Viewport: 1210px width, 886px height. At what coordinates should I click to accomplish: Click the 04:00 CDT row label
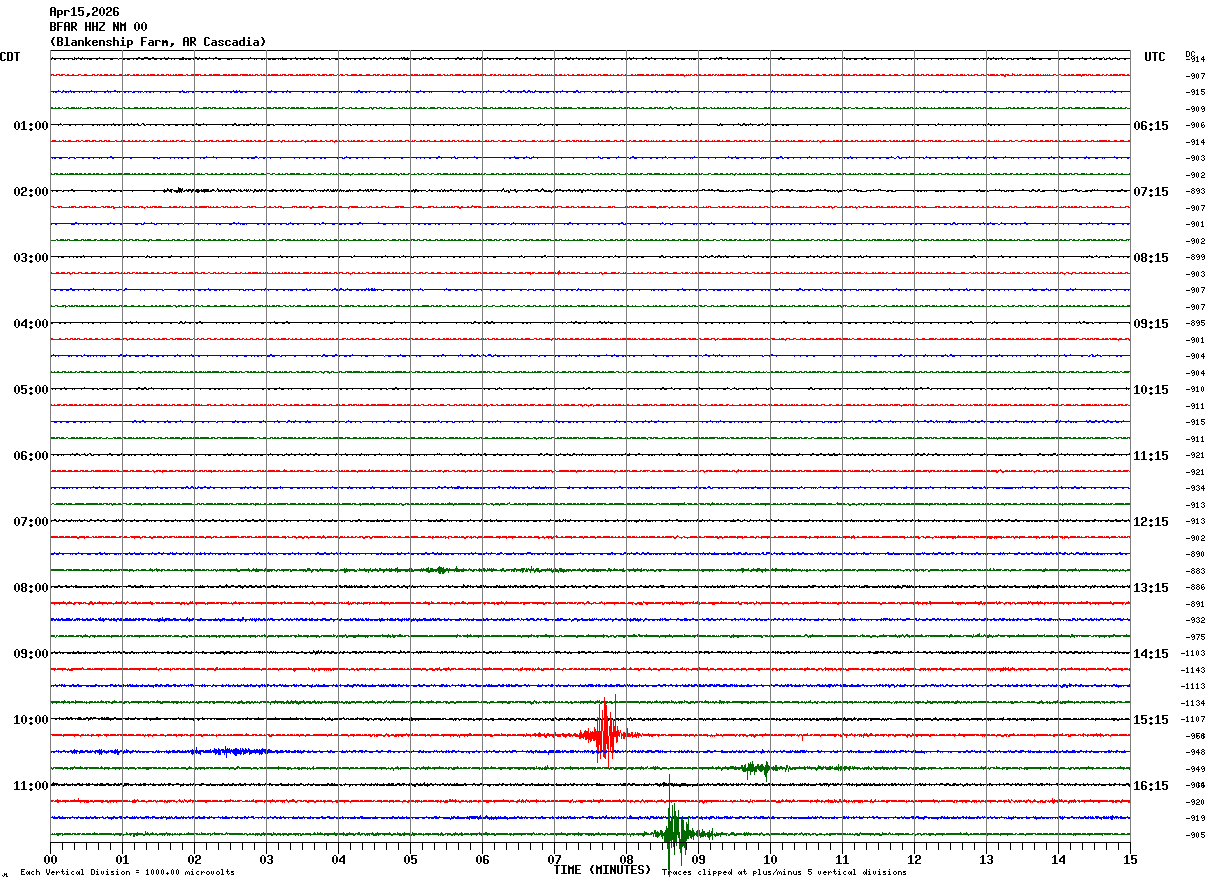click(x=30, y=324)
